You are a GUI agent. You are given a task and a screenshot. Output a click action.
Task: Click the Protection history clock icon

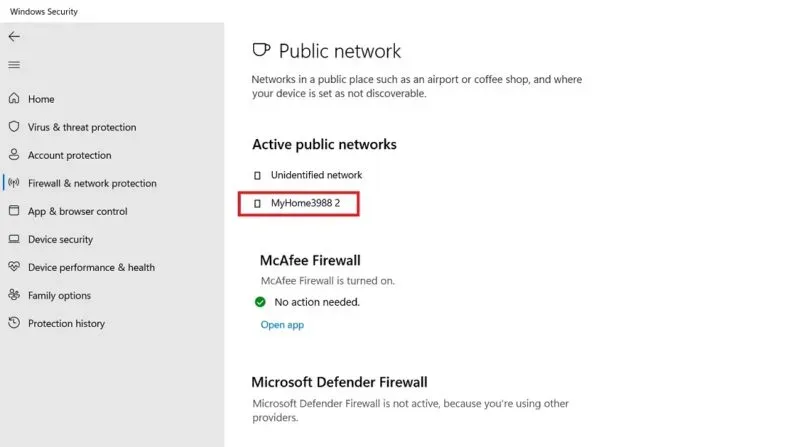click(x=14, y=323)
